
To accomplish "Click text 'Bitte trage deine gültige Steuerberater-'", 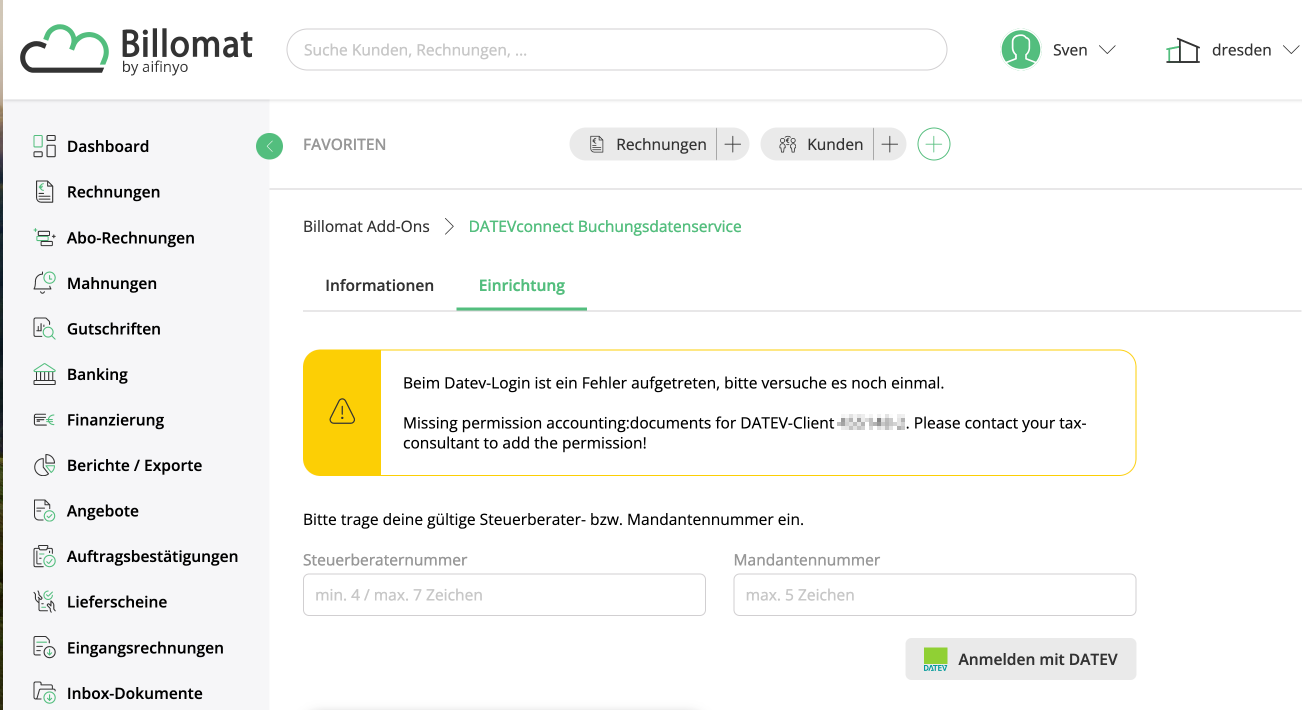I will click(x=444, y=520).
